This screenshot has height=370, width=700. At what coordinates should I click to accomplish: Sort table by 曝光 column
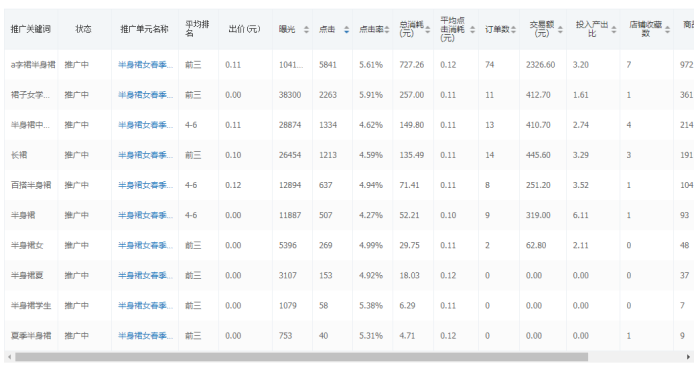[x=306, y=29]
